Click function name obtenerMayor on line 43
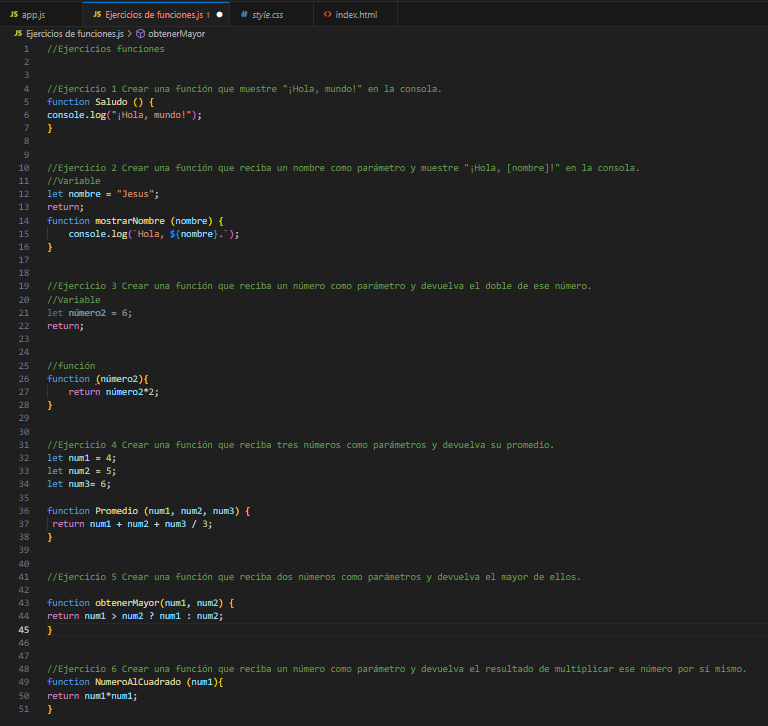The image size is (768, 726). pos(127,603)
